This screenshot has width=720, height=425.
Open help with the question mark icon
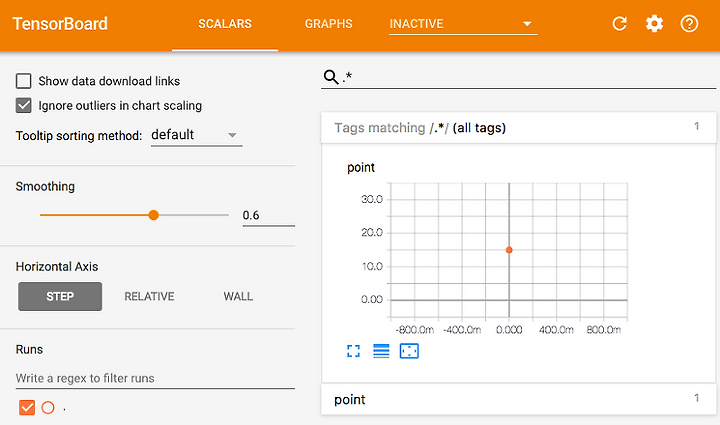tap(689, 23)
